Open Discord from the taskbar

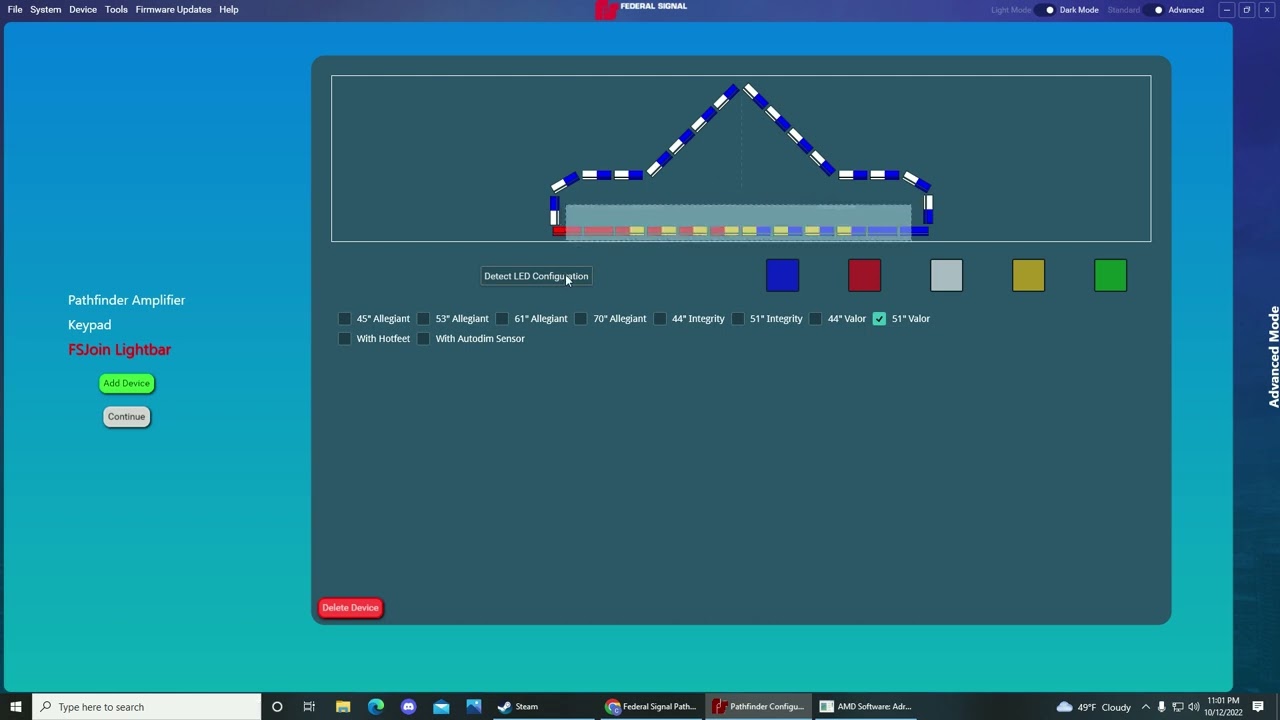(408, 707)
